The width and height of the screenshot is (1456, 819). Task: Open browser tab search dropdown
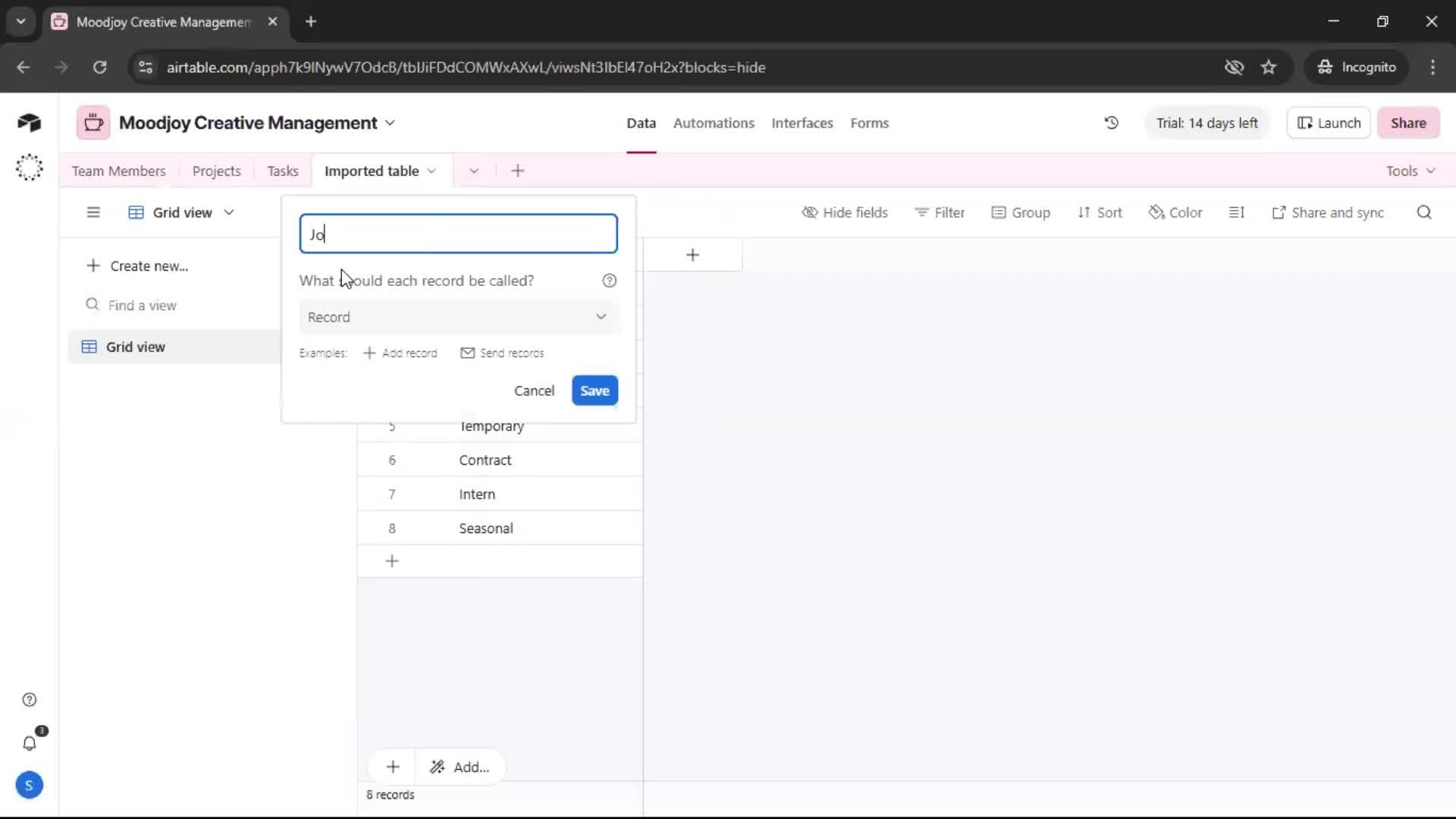pyautogui.click(x=20, y=21)
